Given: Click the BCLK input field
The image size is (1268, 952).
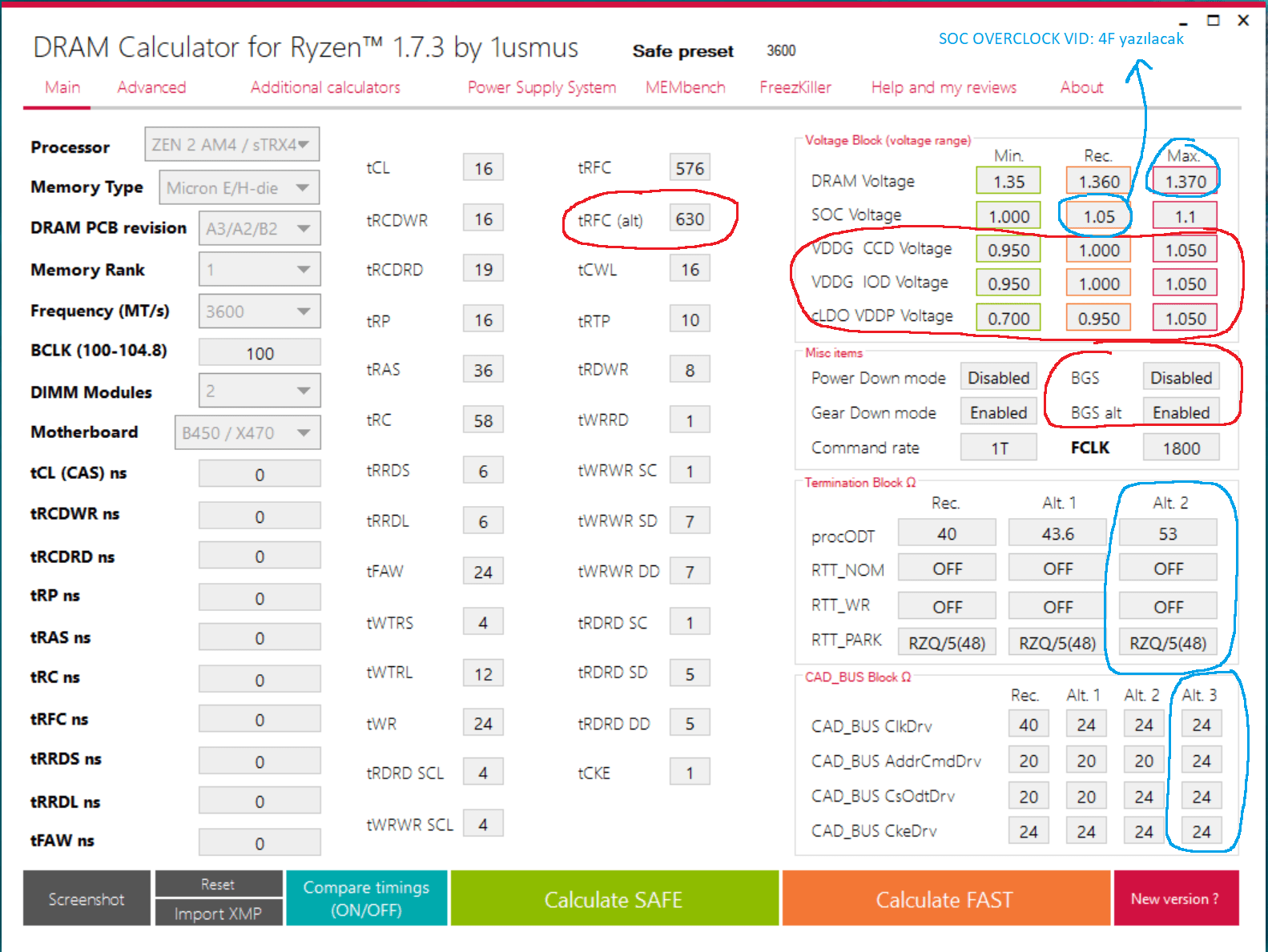Looking at the screenshot, I should pyautogui.click(x=260, y=352).
